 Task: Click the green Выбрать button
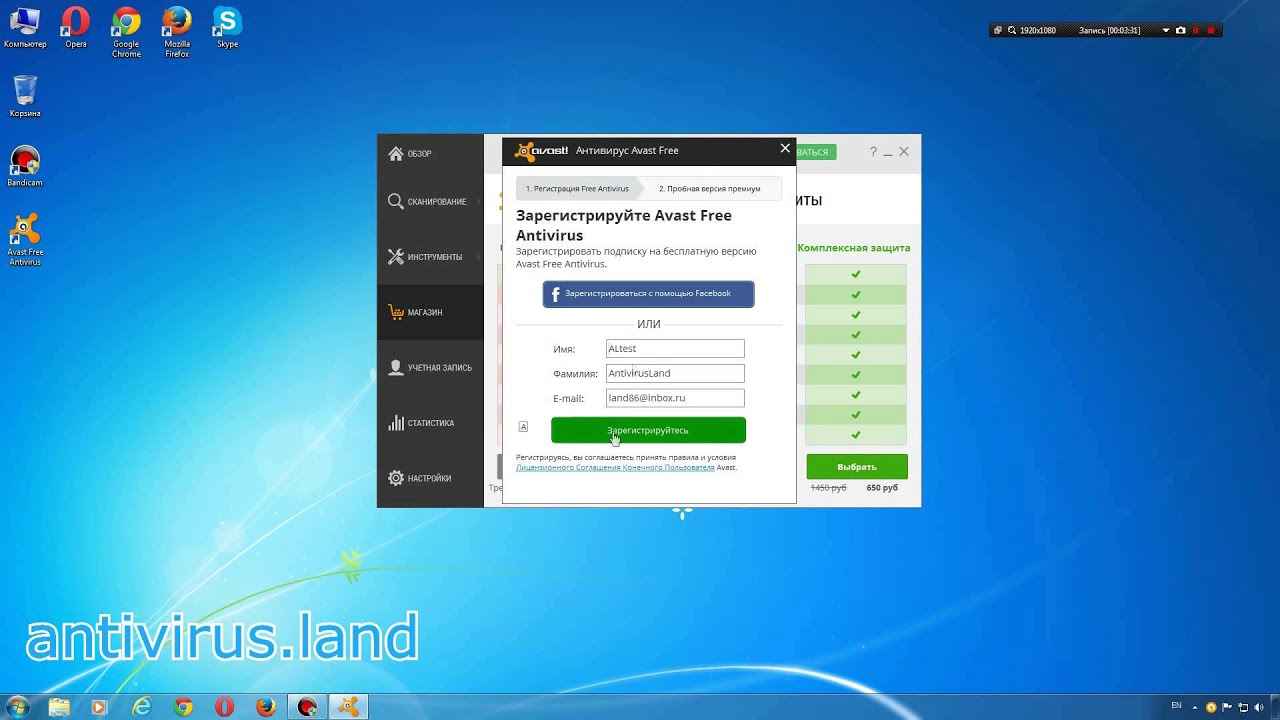pyautogui.click(x=857, y=467)
